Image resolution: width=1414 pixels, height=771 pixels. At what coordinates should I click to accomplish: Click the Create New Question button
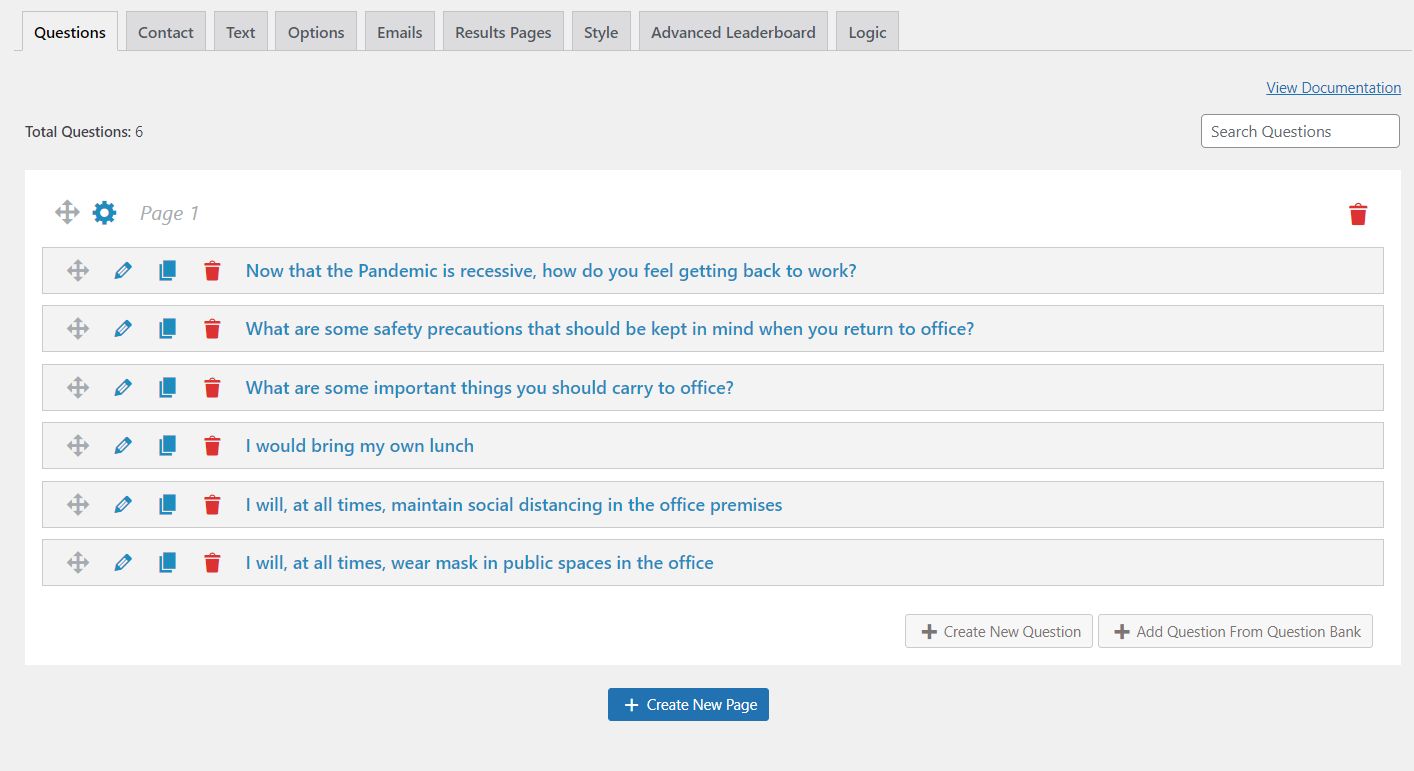[x=998, y=631]
